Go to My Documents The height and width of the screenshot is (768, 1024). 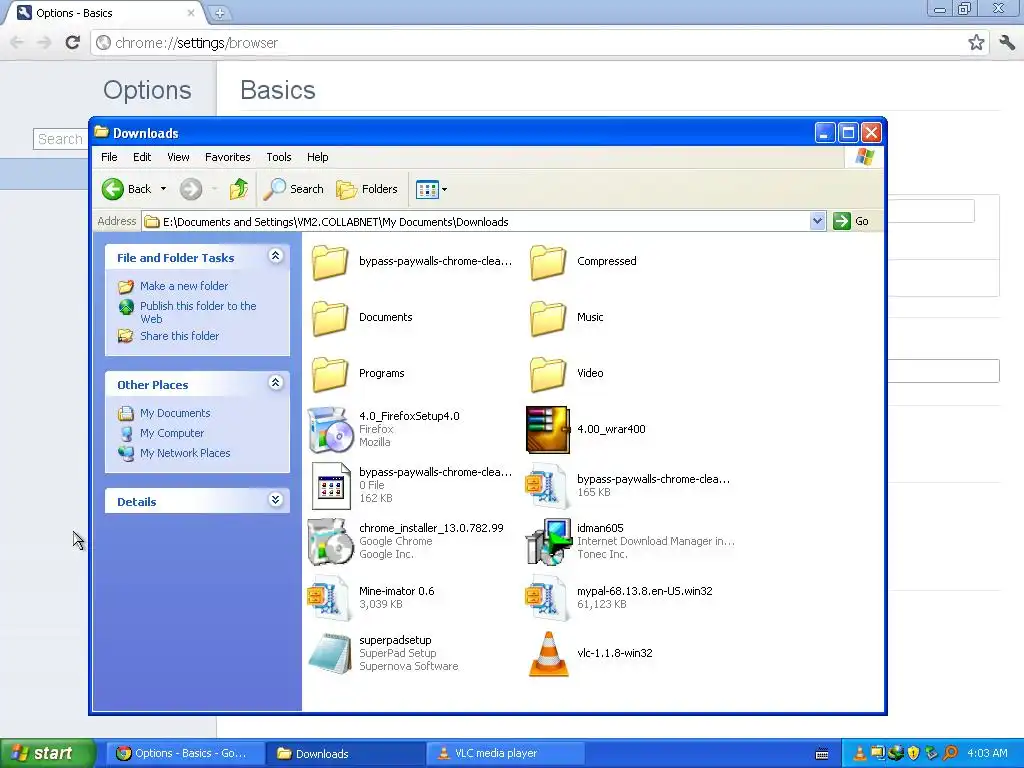[175, 413]
